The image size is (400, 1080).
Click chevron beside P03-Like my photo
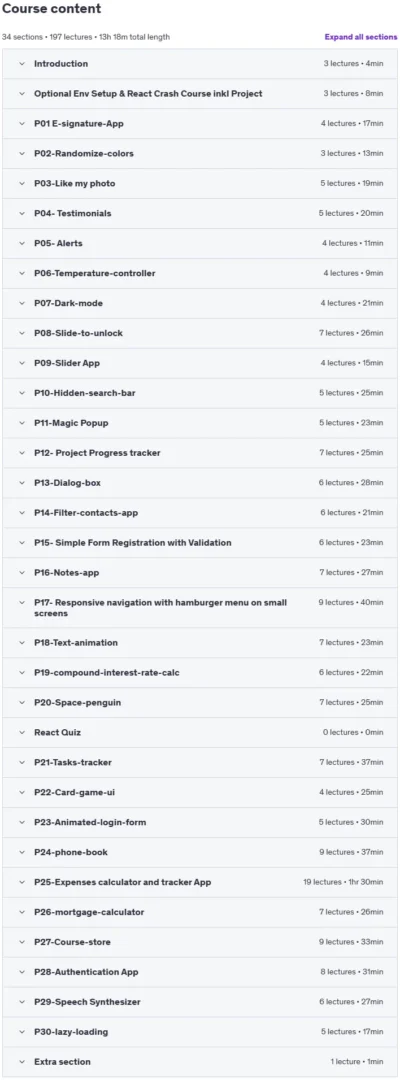tap(22, 184)
